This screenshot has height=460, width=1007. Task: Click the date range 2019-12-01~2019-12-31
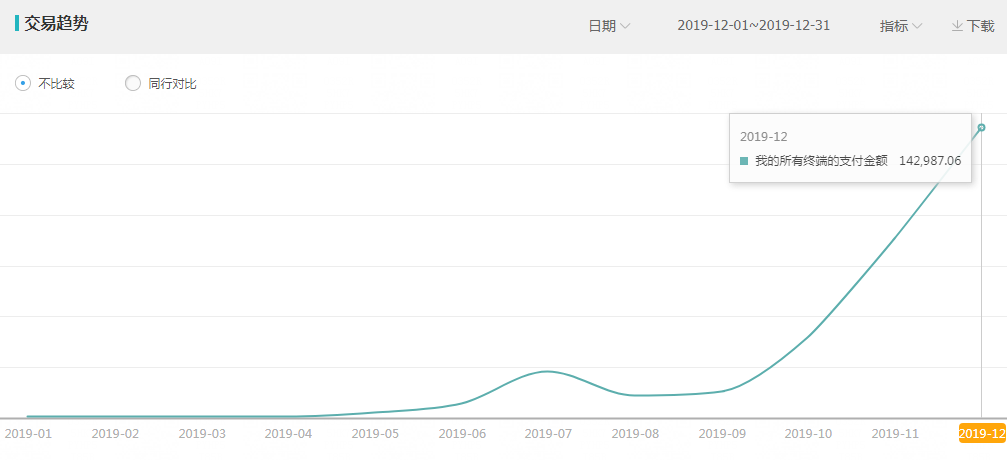coord(753,26)
